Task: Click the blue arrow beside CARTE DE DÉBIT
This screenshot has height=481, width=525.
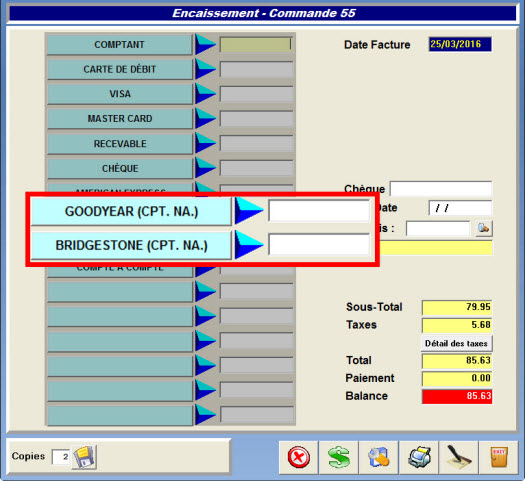Action: 205,69
